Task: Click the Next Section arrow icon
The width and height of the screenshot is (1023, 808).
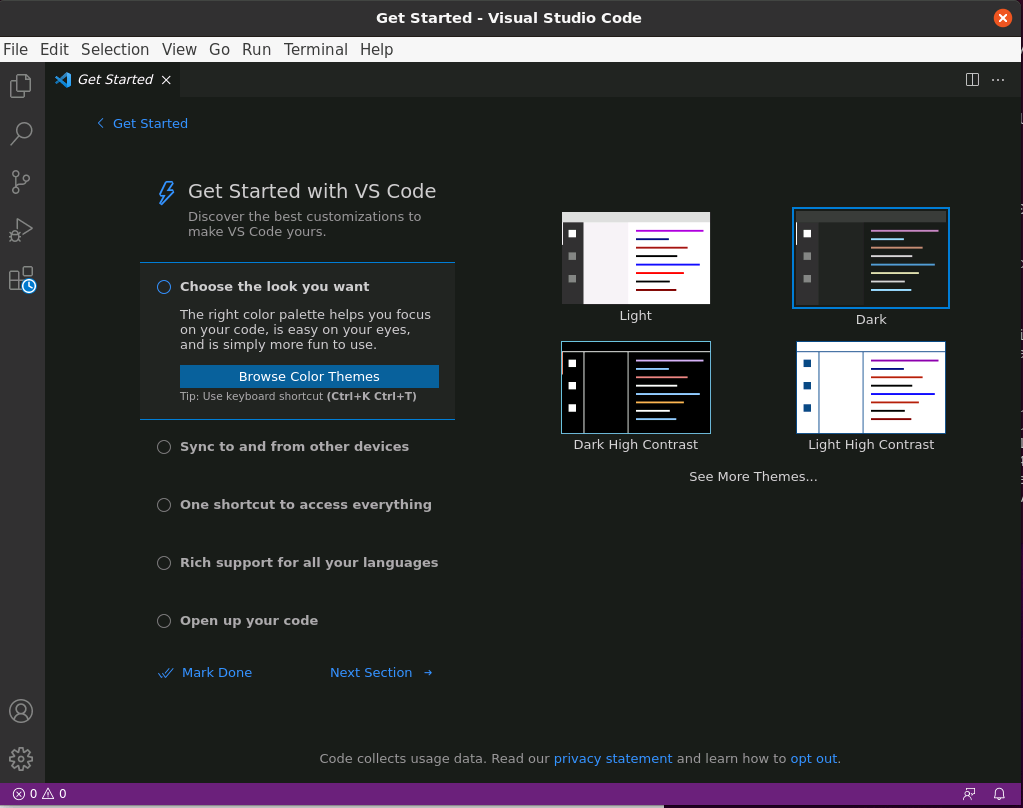Action: [428, 673]
